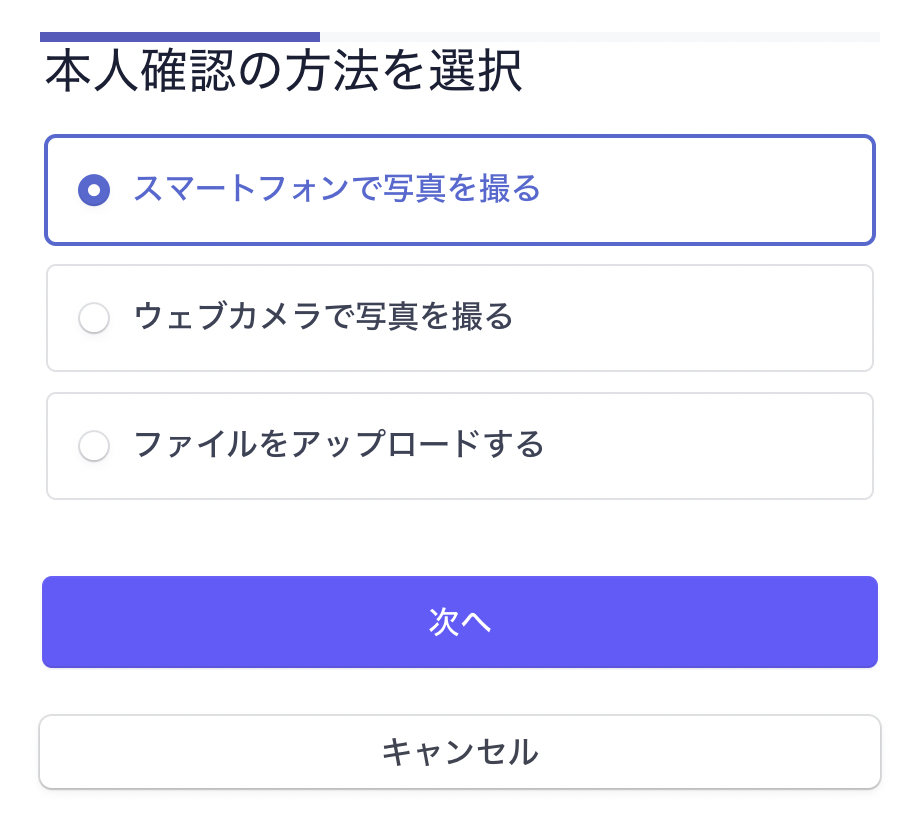This screenshot has width=910, height=814.
Task: Click the webcam option card outline
Action: 461,317
